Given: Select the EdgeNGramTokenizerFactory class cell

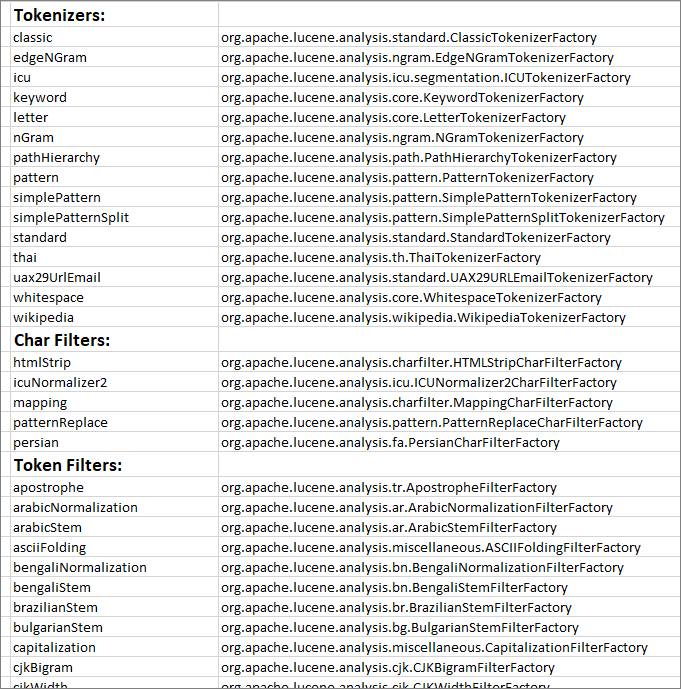Looking at the screenshot, I should click(x=417, y=58).
